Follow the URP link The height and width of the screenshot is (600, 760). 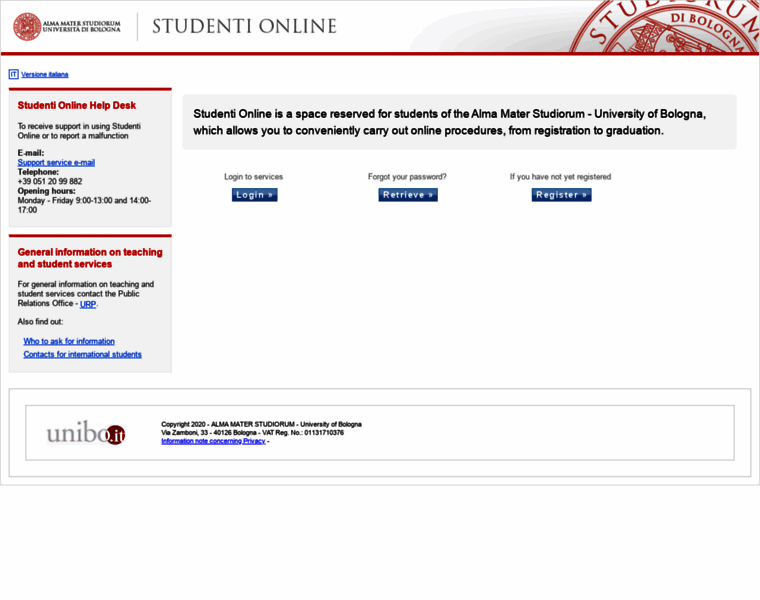pos(88,304)
